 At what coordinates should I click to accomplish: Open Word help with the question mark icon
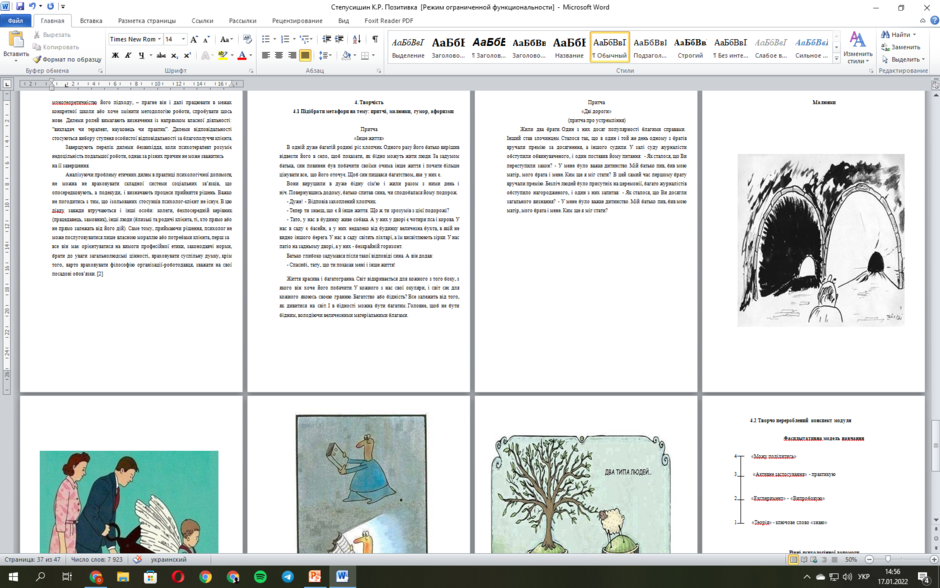934,20
